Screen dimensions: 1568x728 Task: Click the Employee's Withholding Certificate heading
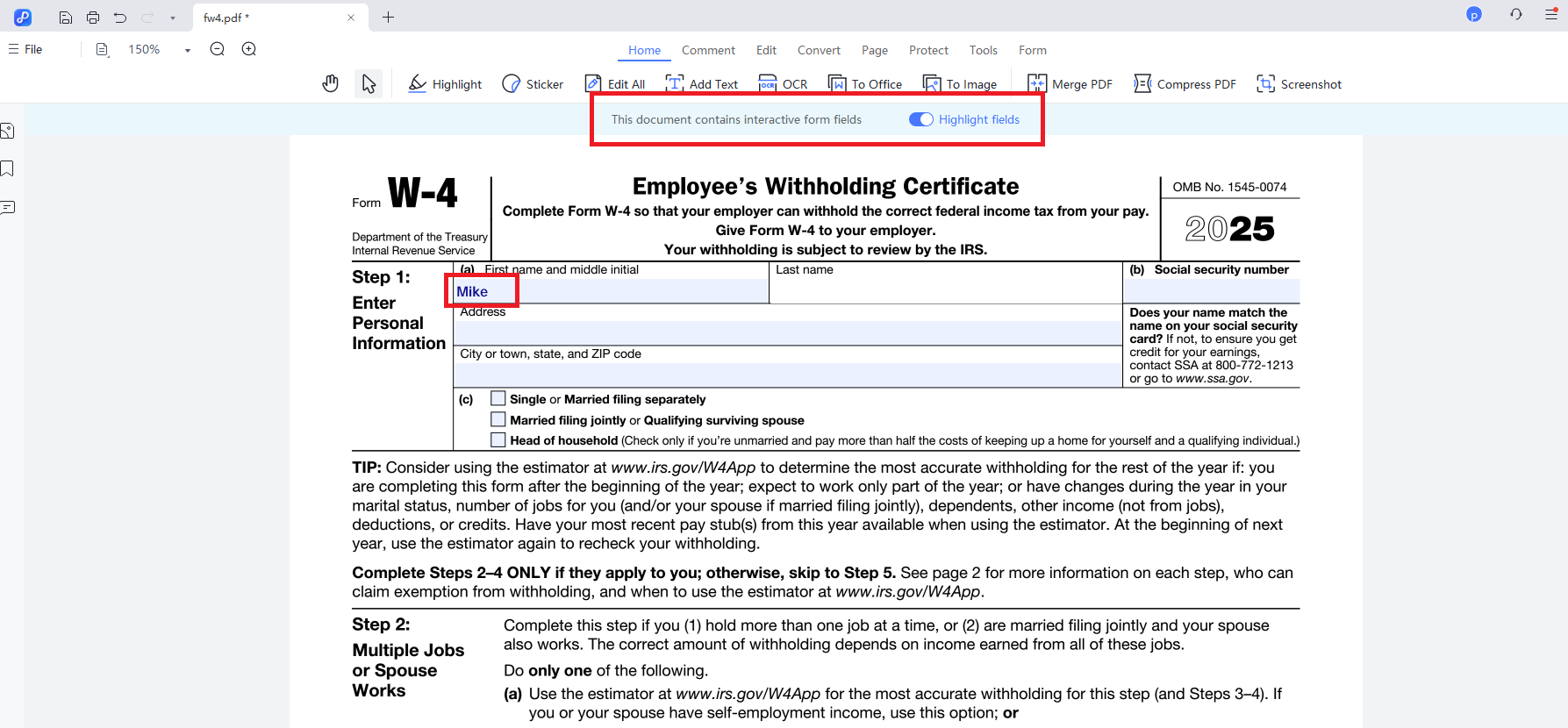click(826, 186)
